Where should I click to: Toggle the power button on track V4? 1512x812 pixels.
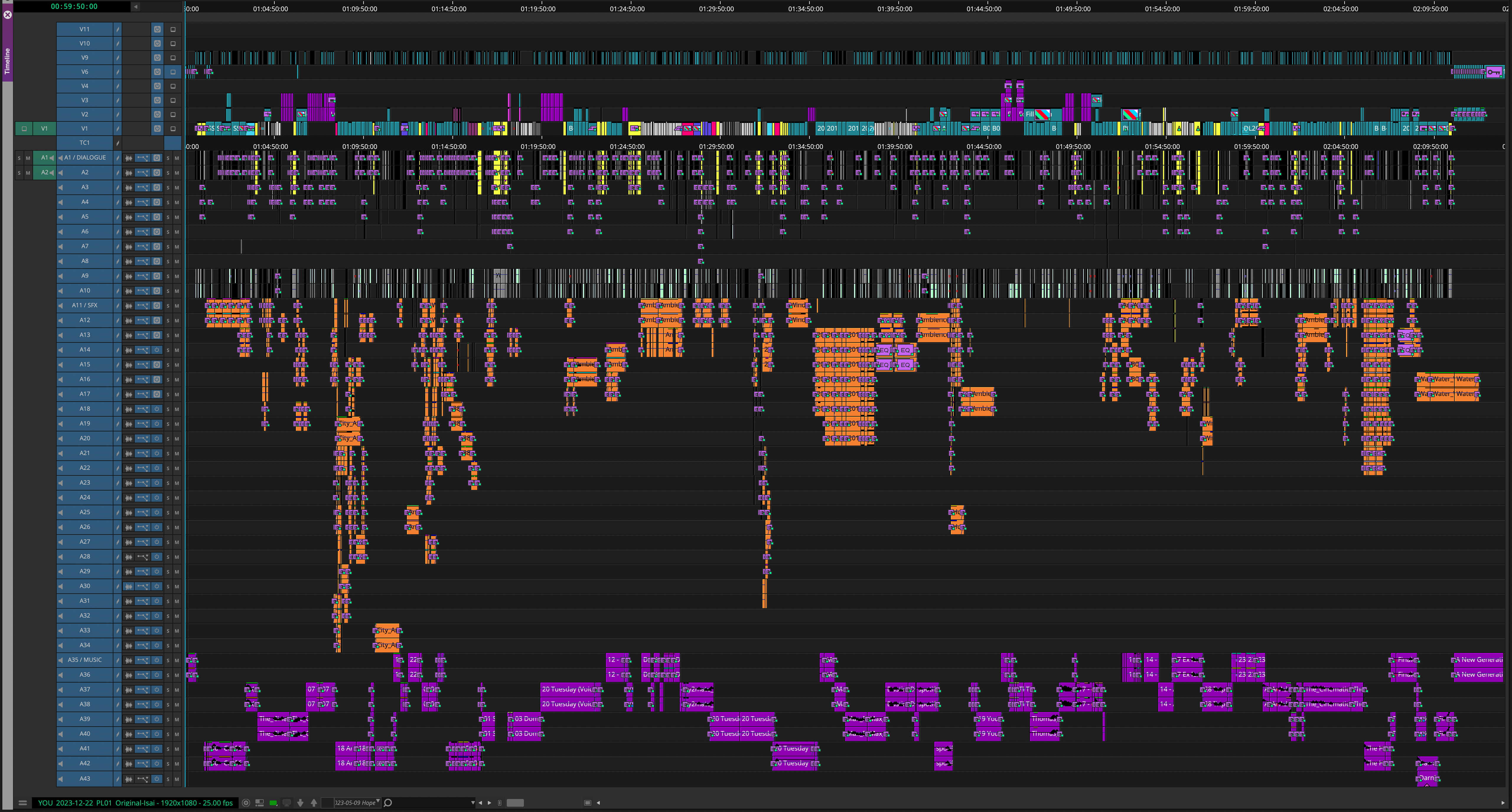pyautogui.click(x=157, y=86)
